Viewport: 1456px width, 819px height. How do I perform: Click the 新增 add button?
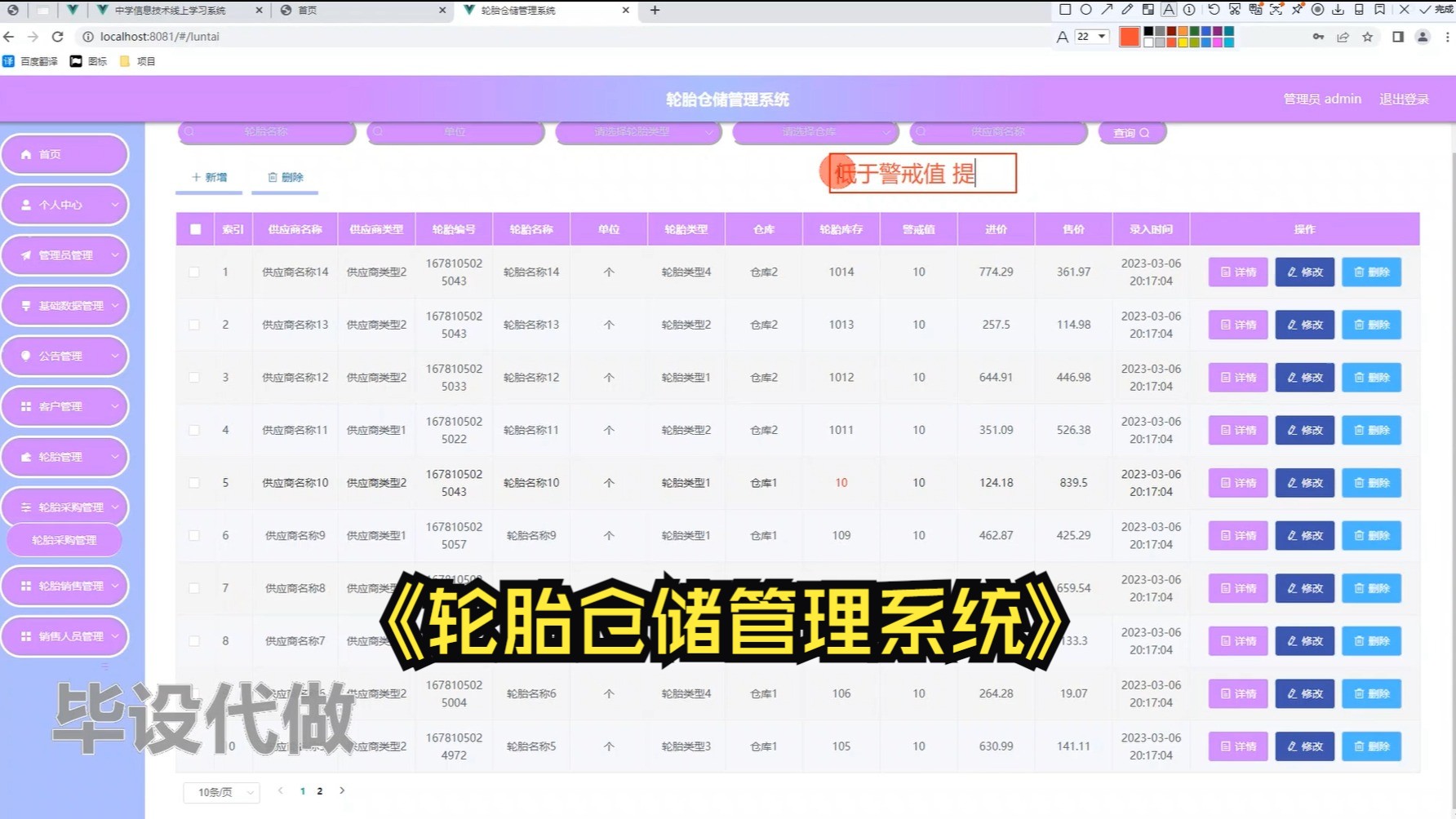click(209, 177)
